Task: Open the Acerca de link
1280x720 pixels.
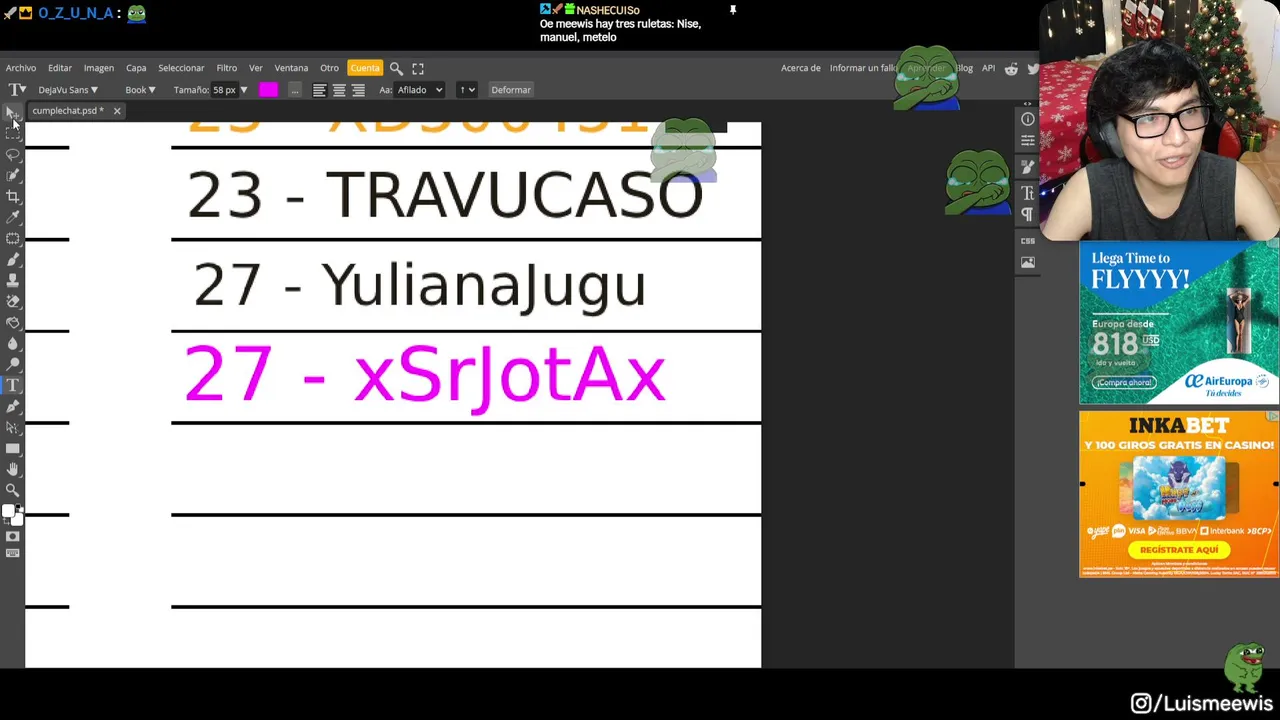Action: (800, 68)
